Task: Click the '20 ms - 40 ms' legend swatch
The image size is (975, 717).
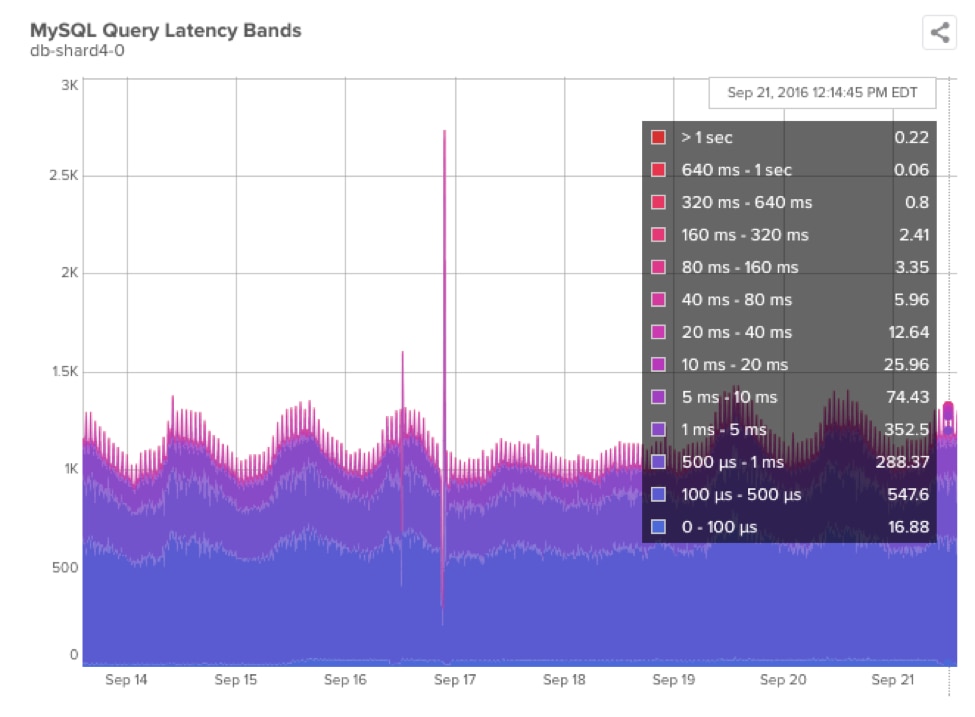Action: (x=658, y=332)
